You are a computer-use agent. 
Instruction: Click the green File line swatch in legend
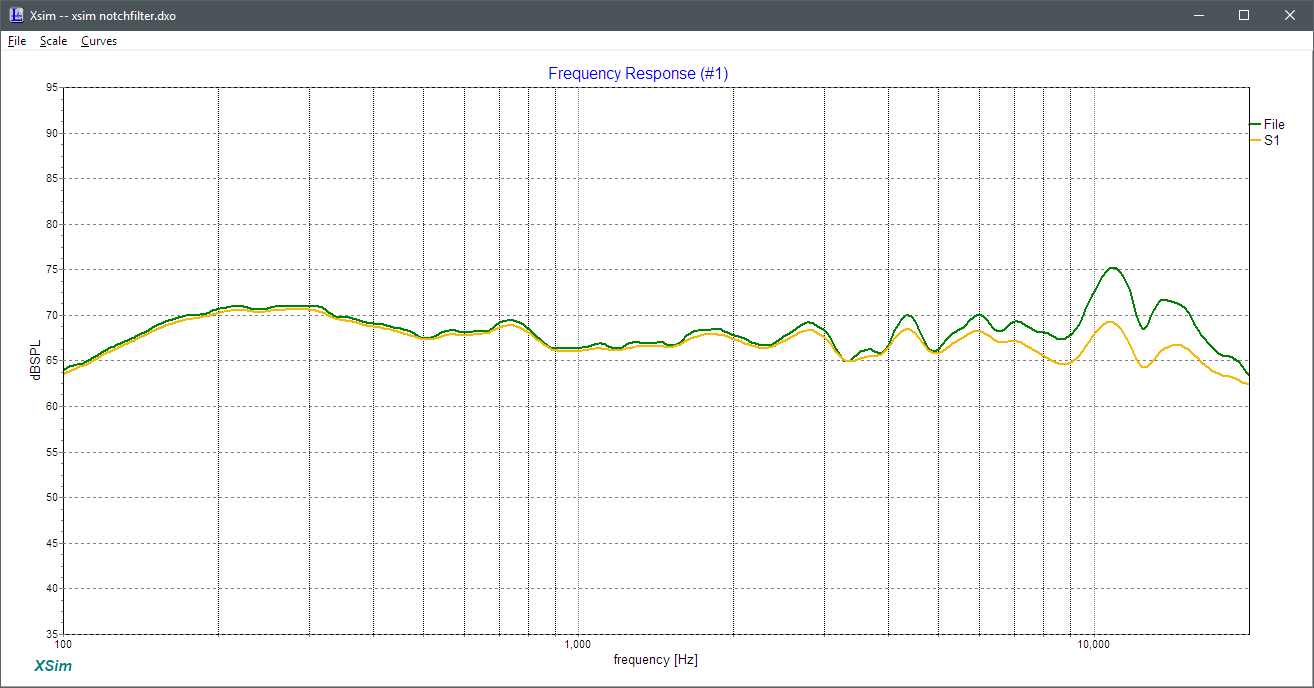[1255, 124]
